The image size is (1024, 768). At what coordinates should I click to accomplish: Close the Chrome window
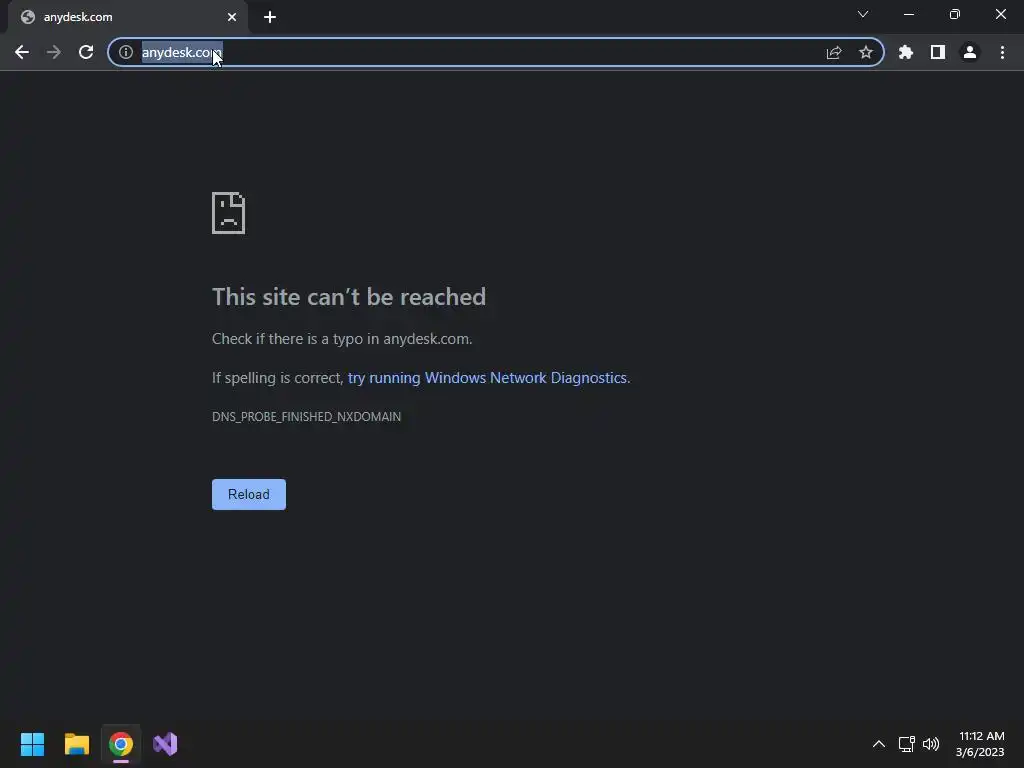point(1000,14)
